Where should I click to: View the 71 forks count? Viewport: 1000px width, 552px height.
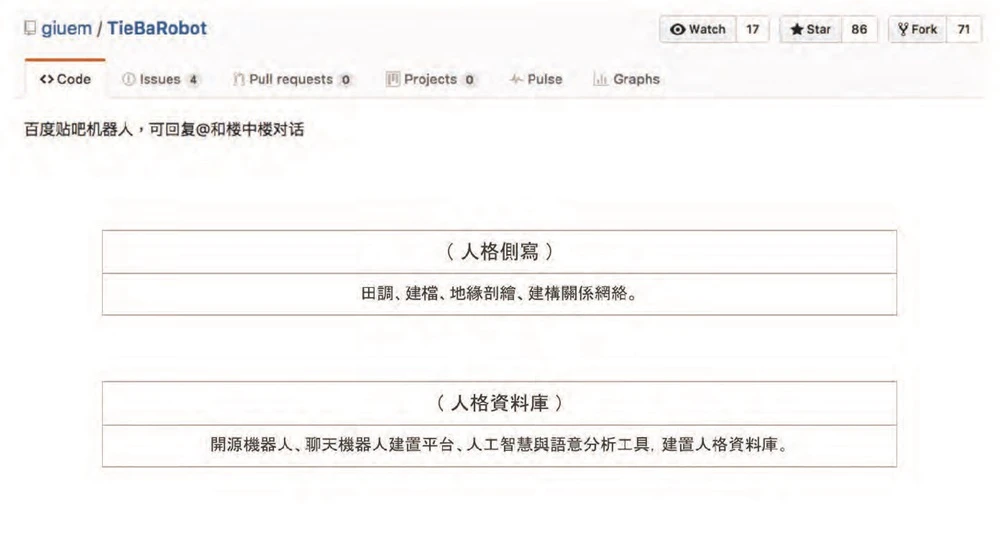click(x=963, y=30)
